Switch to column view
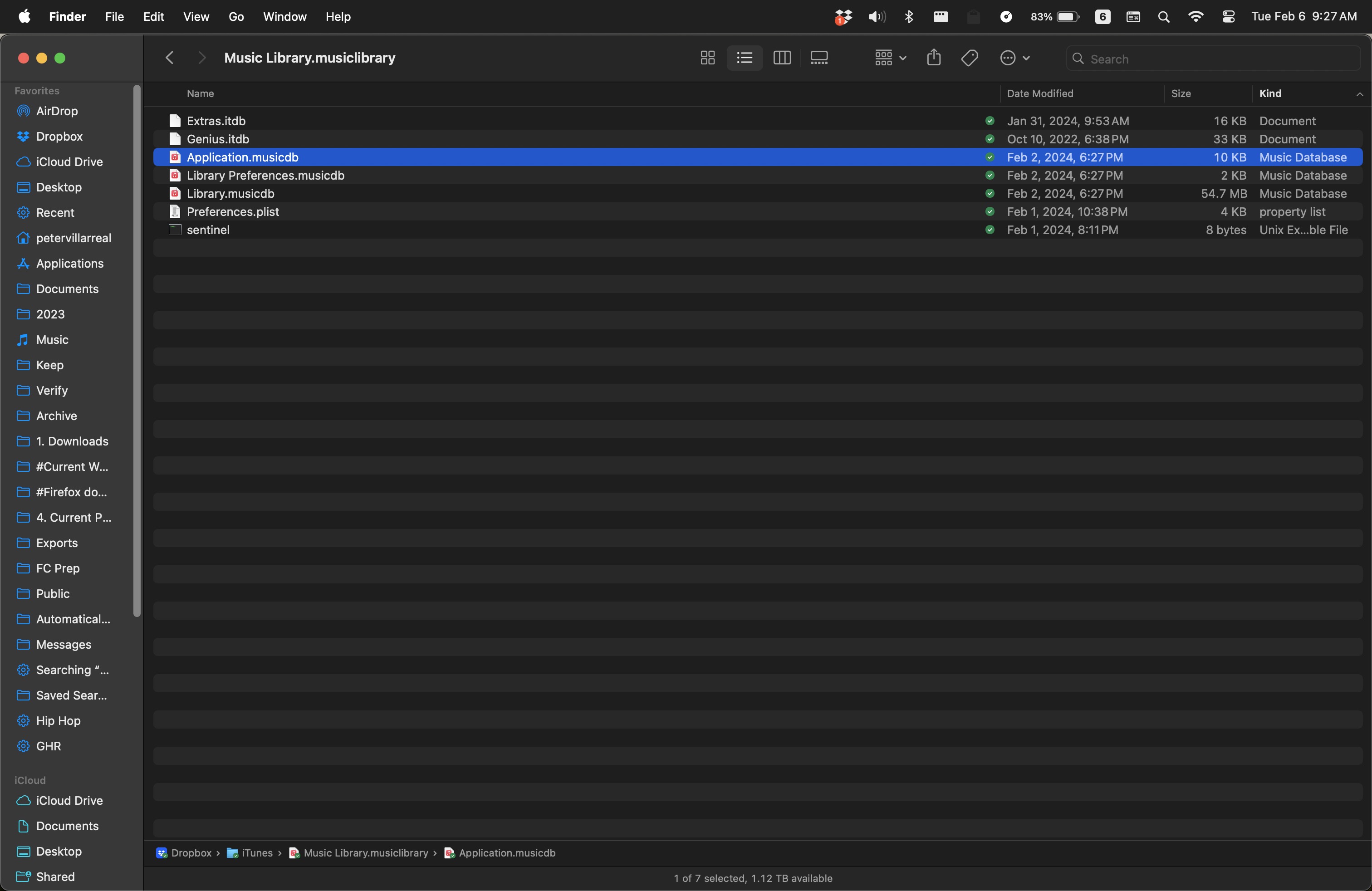 point(782,58)
